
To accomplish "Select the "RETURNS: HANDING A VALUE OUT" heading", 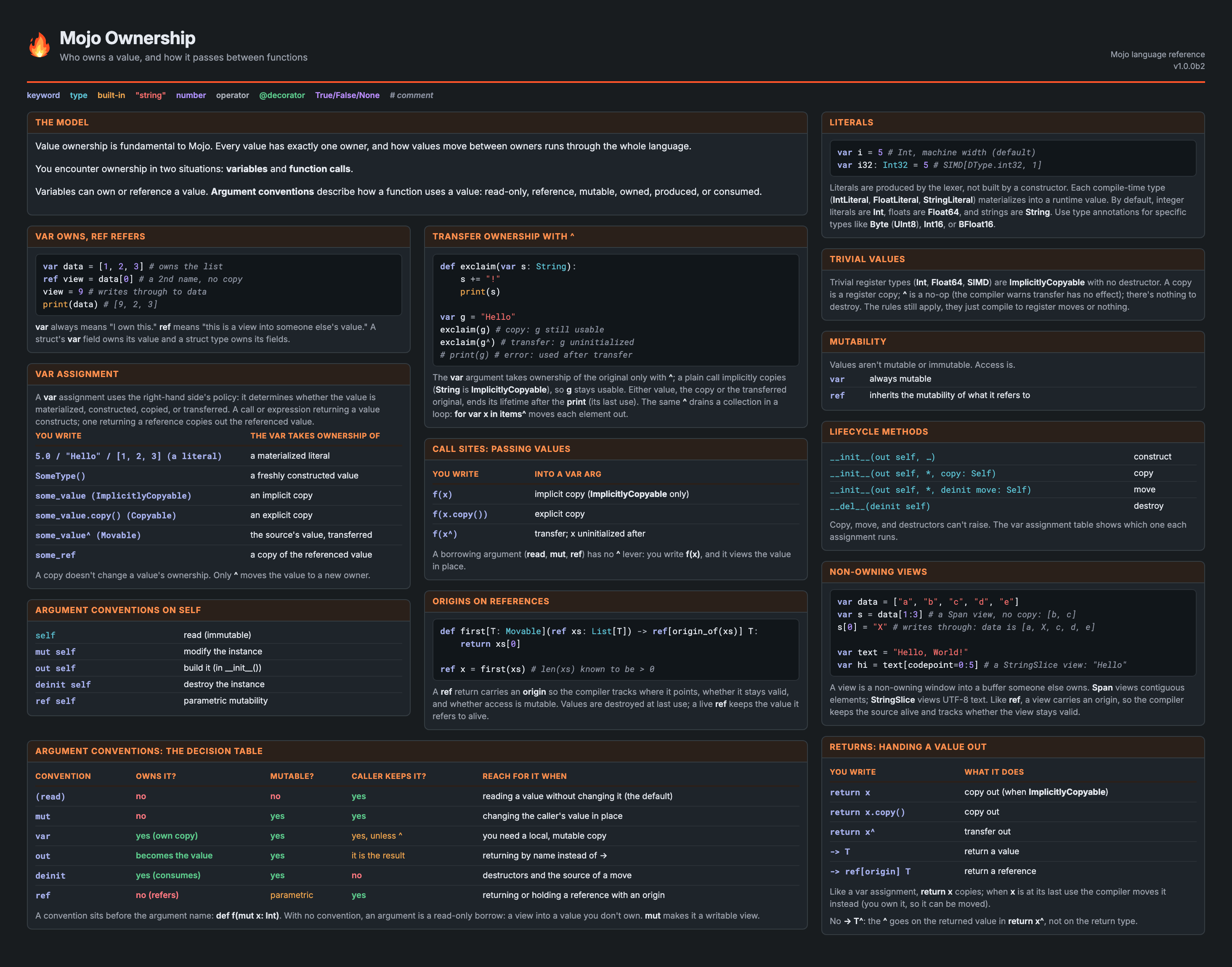I will (x=908, y=747).
